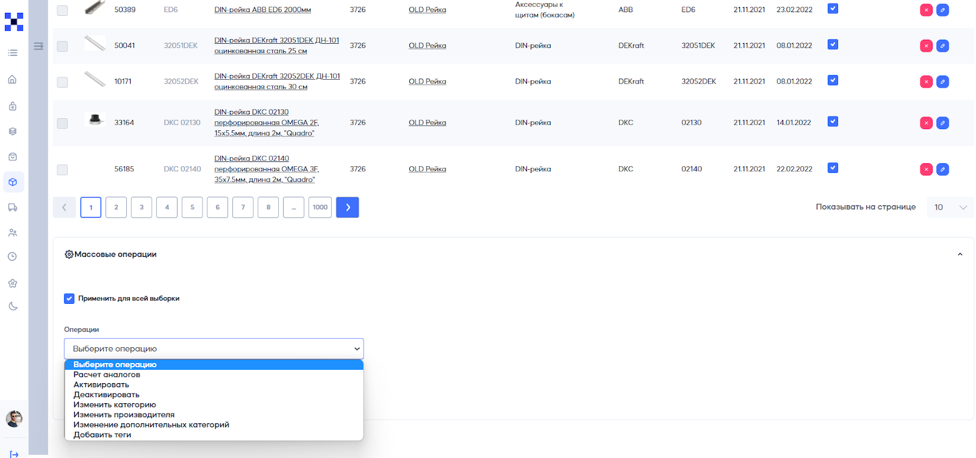Toggle the active checkbox for DKC 02140

pyautogui.click(x=832, y=168)
